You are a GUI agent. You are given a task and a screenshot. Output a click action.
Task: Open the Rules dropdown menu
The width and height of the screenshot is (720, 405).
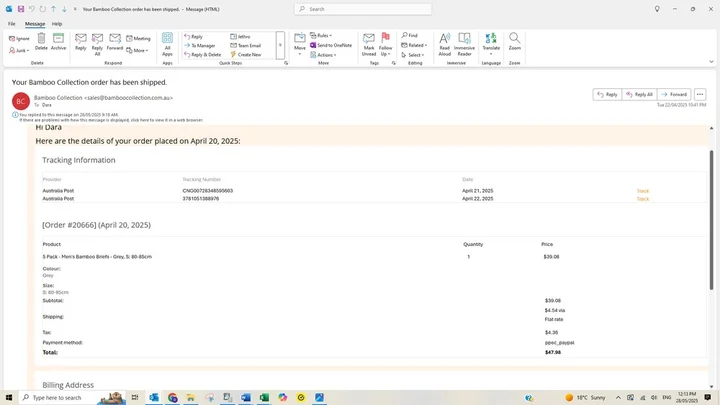tap(324, 36)
